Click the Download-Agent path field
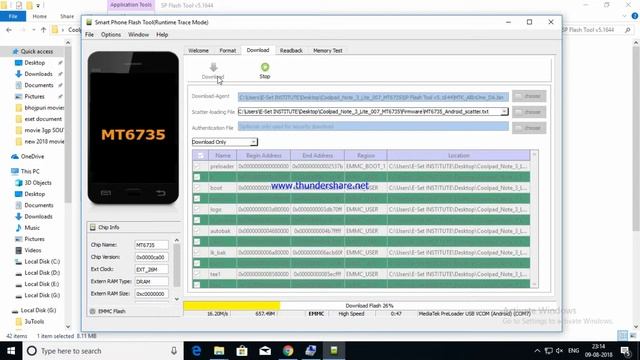Screen dimensions: 640x360 pyautogui.click(x=373, y=97)
